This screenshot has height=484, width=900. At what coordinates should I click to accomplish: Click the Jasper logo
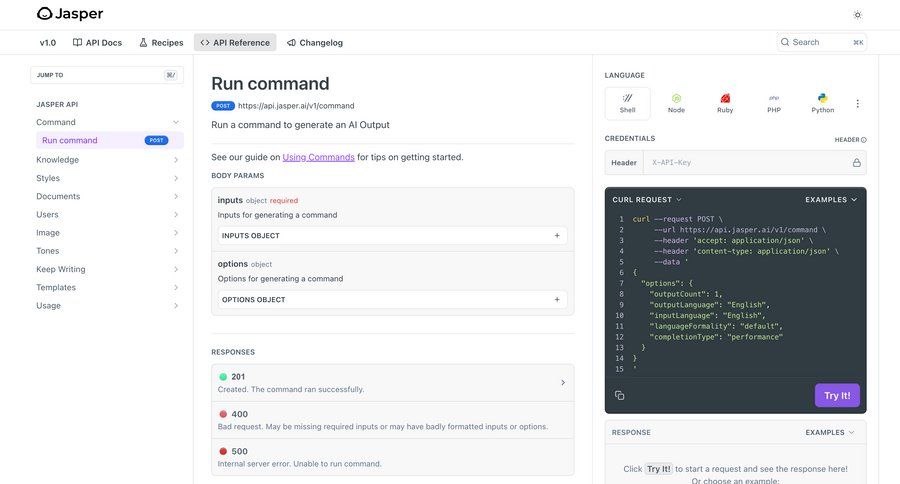click(69, 14)
